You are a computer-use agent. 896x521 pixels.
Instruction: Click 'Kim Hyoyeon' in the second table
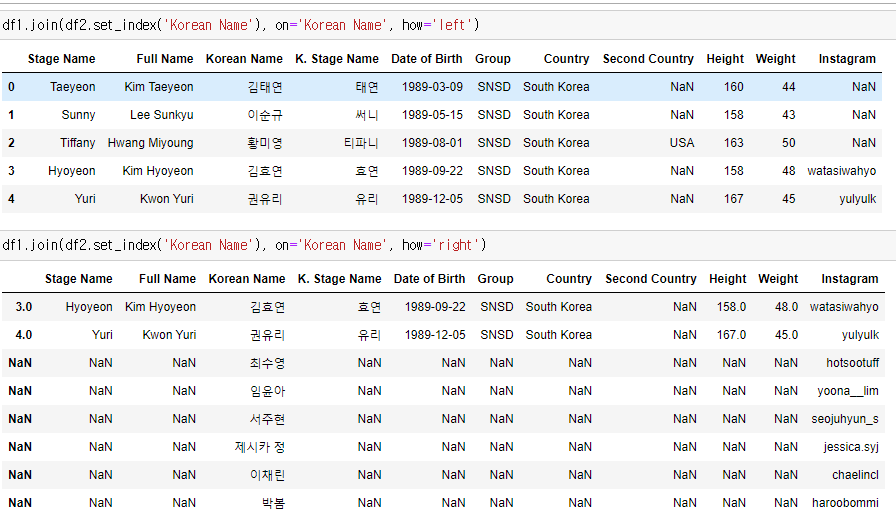point(161,307)
